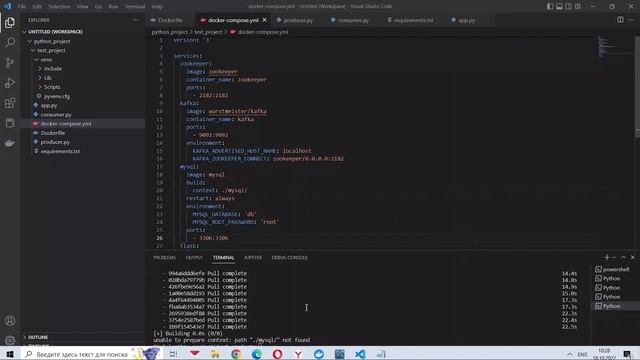Screen dimensions: 640x360
Task: Toggle the primary sidebar layout icon
Action: point(550,6)
